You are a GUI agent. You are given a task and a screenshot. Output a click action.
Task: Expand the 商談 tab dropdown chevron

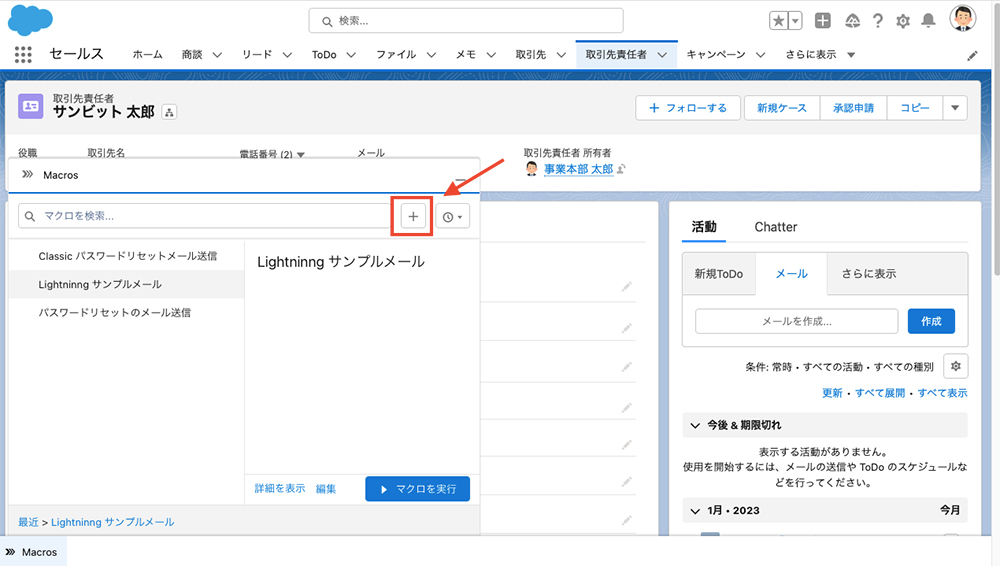[x=217, y=55]
